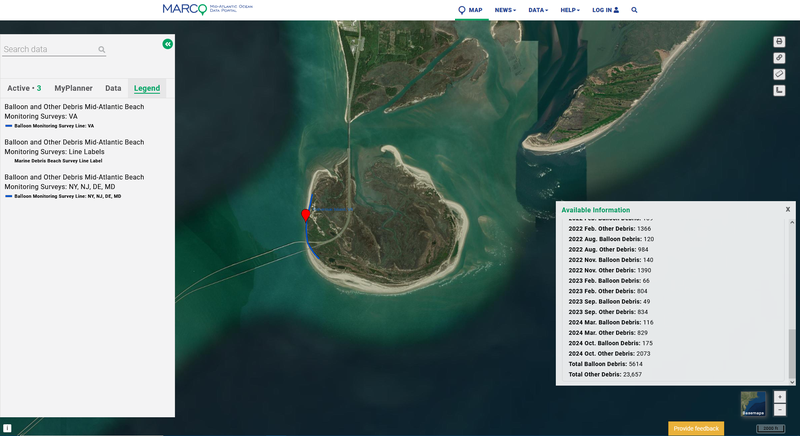Click '2023 Sep. Balloon Debris: 49' row
The image size is (800, 436).
point(609,301)
